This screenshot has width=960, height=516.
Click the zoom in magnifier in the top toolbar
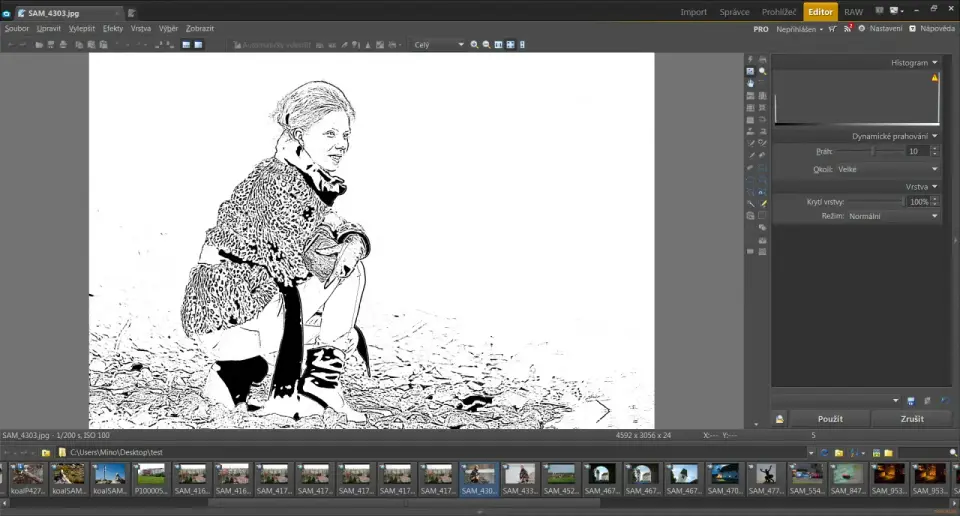point(475,45)
